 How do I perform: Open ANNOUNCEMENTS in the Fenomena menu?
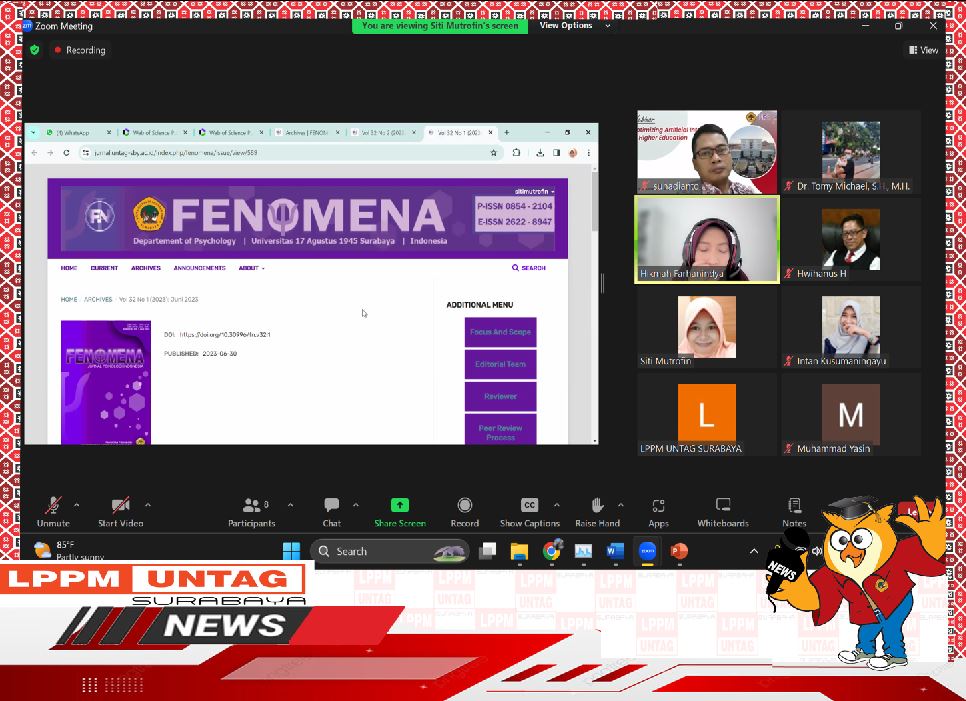200,268
